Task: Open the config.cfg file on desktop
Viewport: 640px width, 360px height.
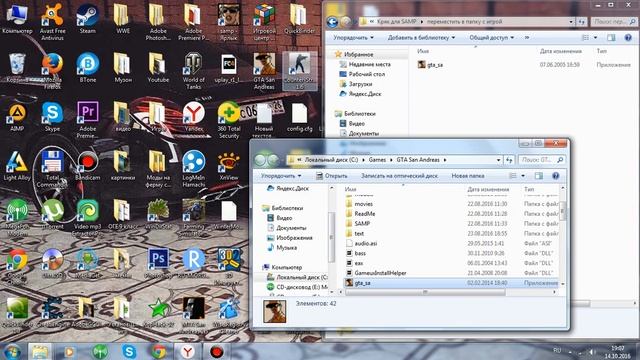Action: [299, 117]
